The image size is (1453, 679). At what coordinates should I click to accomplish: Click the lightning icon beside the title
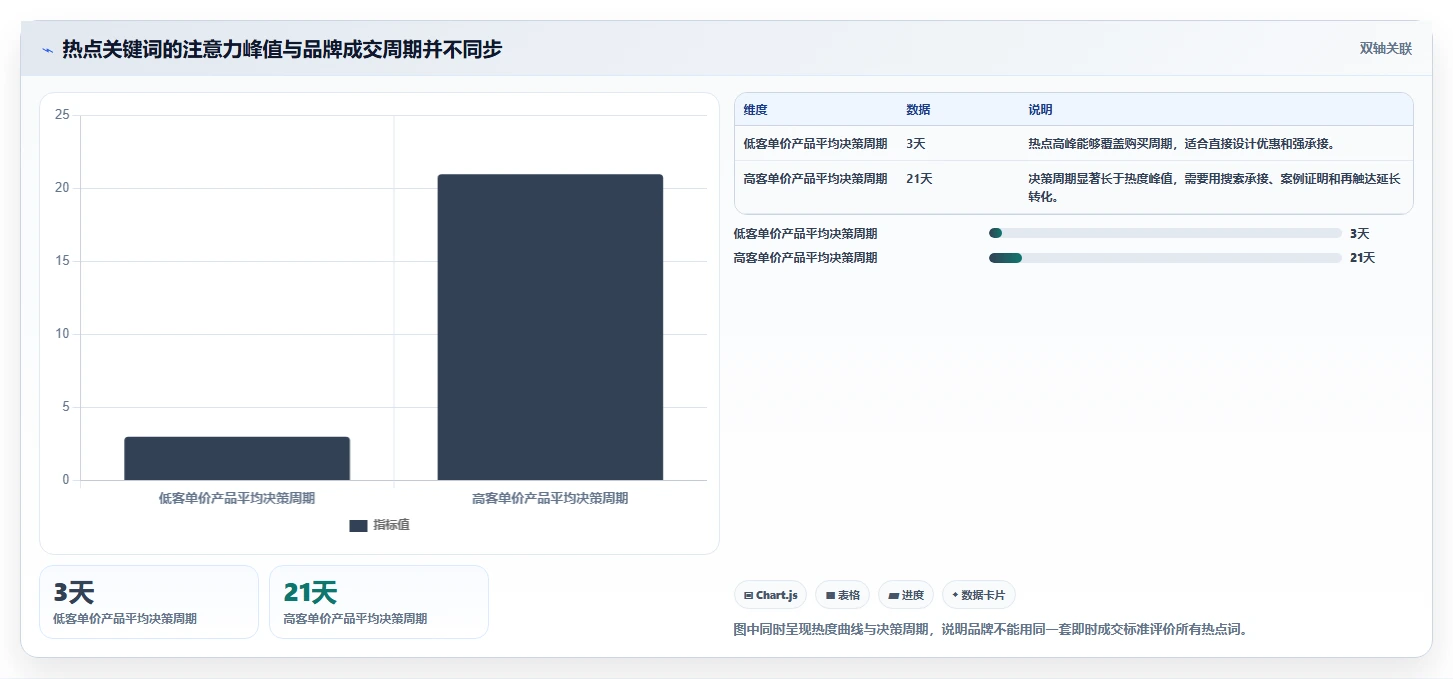click(47, 50)
